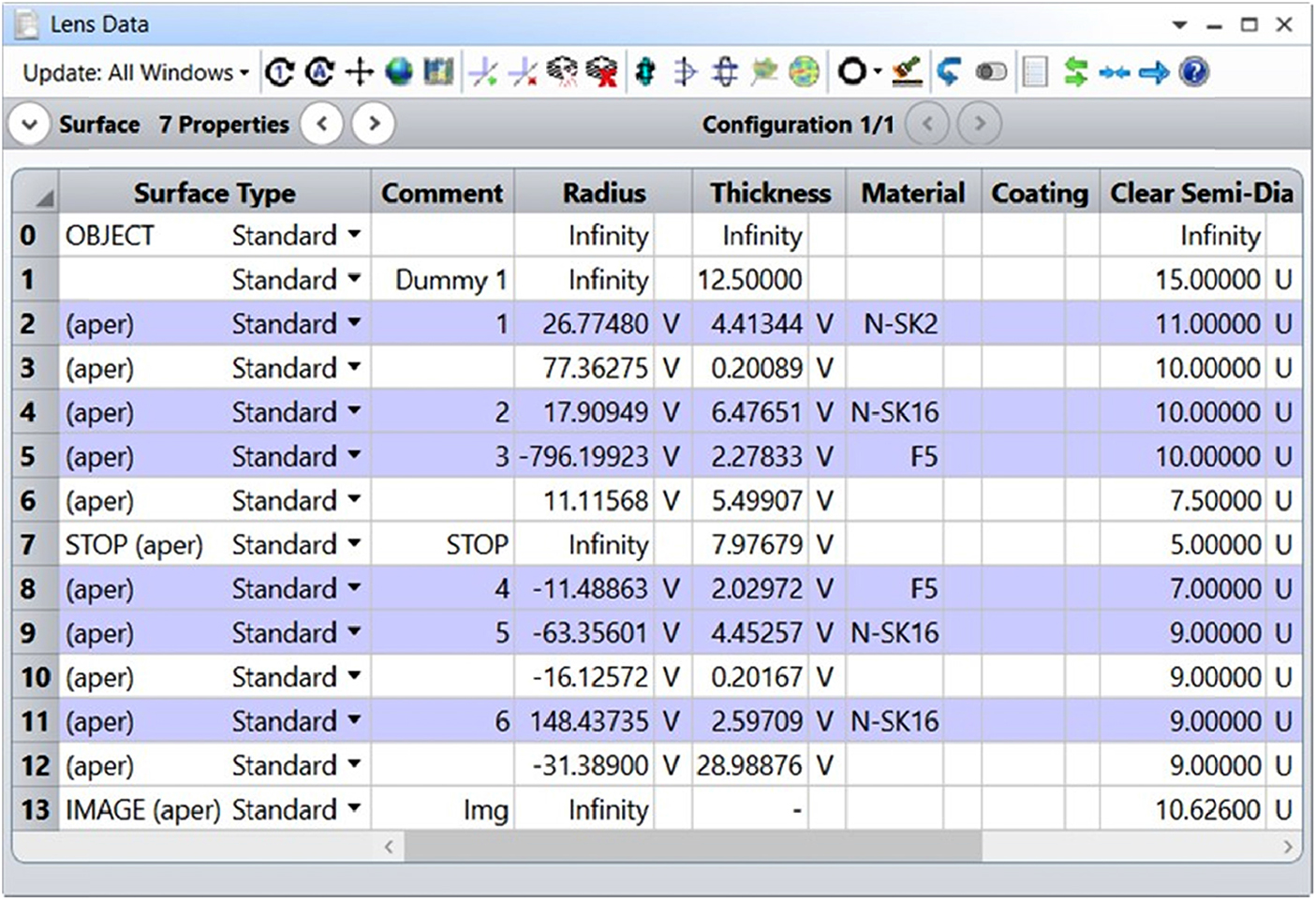Screen dimensions: 1316x900
Task: Expand the Surface 7 Properties panel
Action: pyautogui.click(x=30, y=125)
